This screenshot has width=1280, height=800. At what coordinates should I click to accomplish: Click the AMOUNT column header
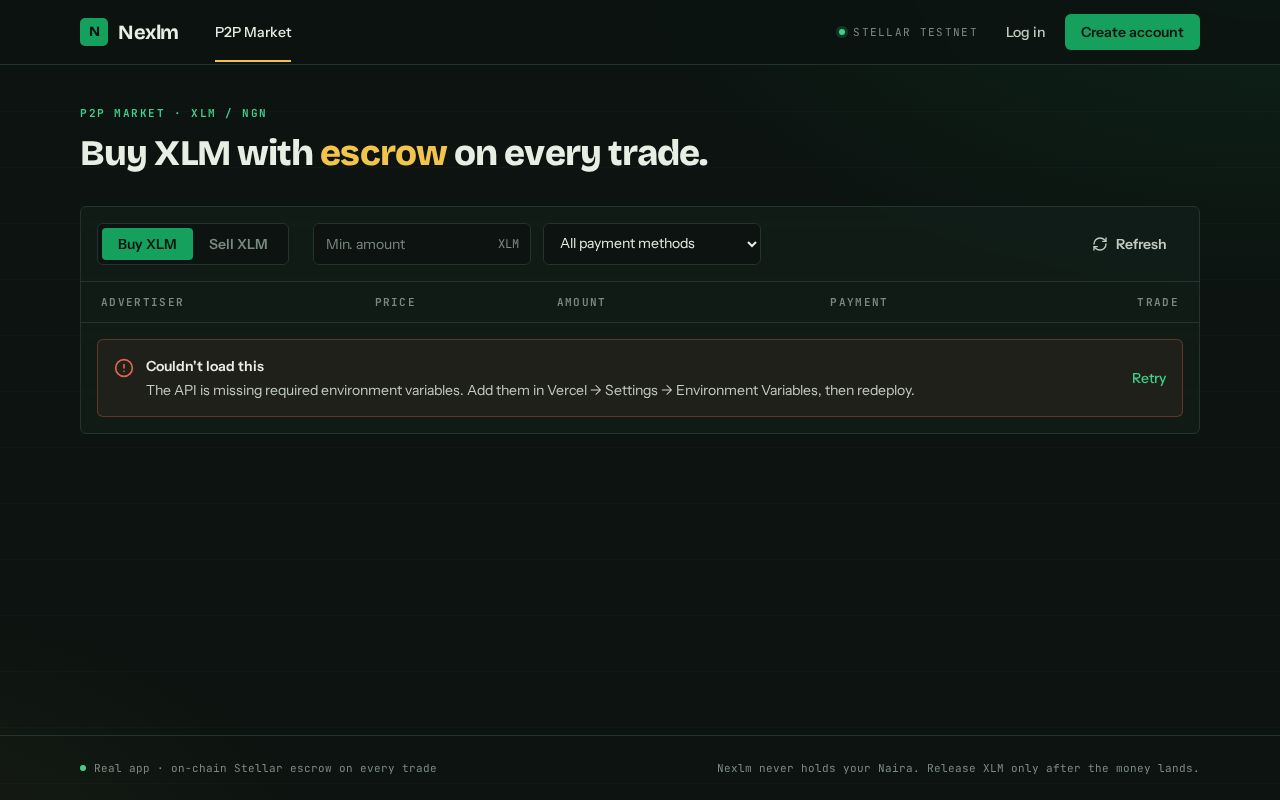(581, 302)
